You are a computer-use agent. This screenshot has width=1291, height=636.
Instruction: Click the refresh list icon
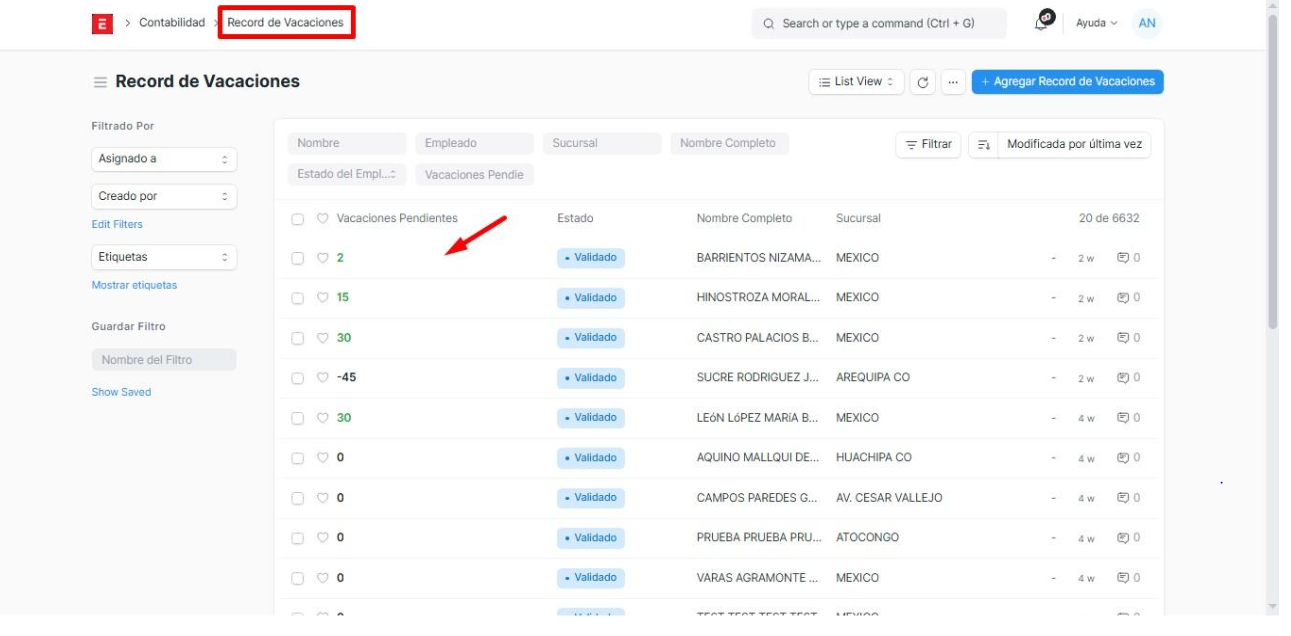923,83
